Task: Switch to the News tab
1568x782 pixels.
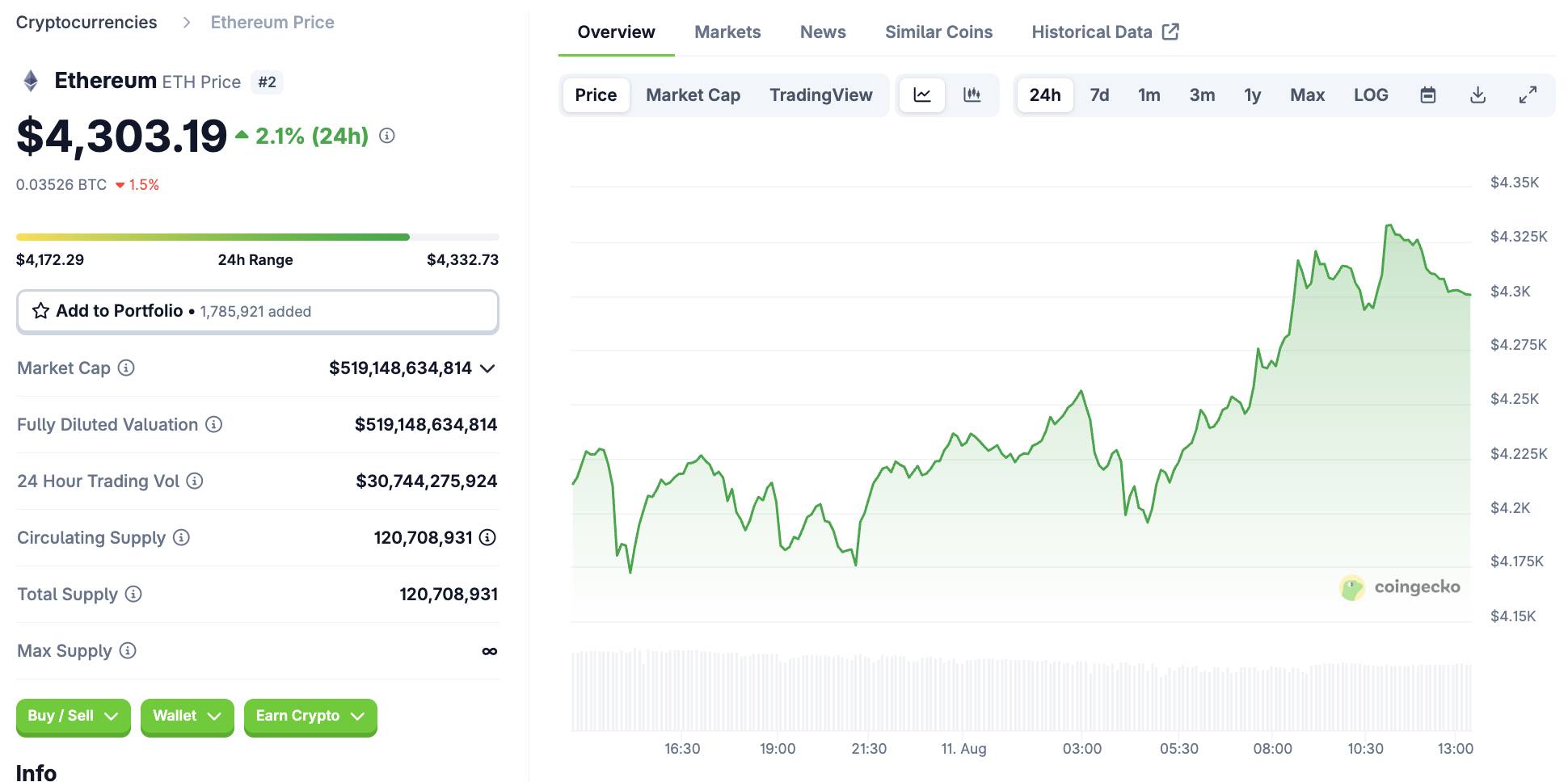Action: pyautogui.click(x=823, y=32)
